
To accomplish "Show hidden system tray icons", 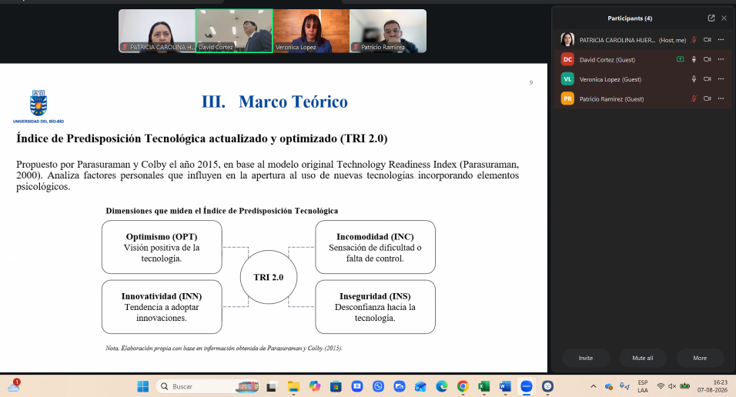I will (593, 386).
